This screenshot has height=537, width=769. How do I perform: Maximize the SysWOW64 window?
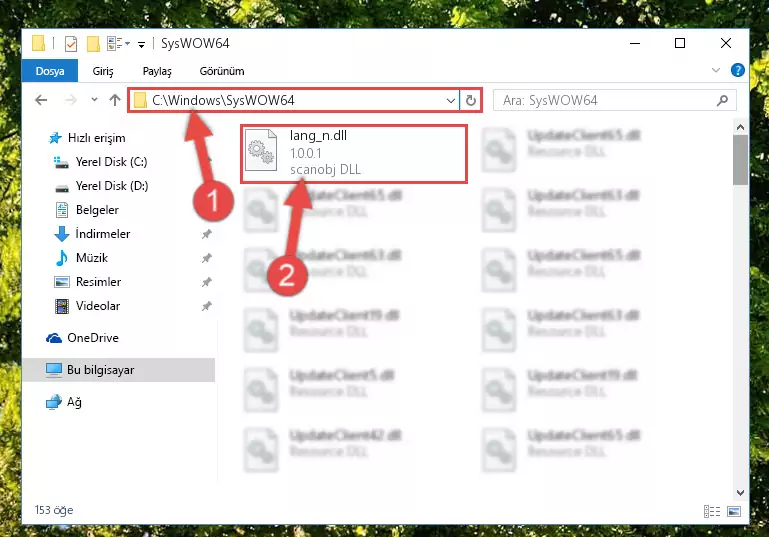click(680, 43)
